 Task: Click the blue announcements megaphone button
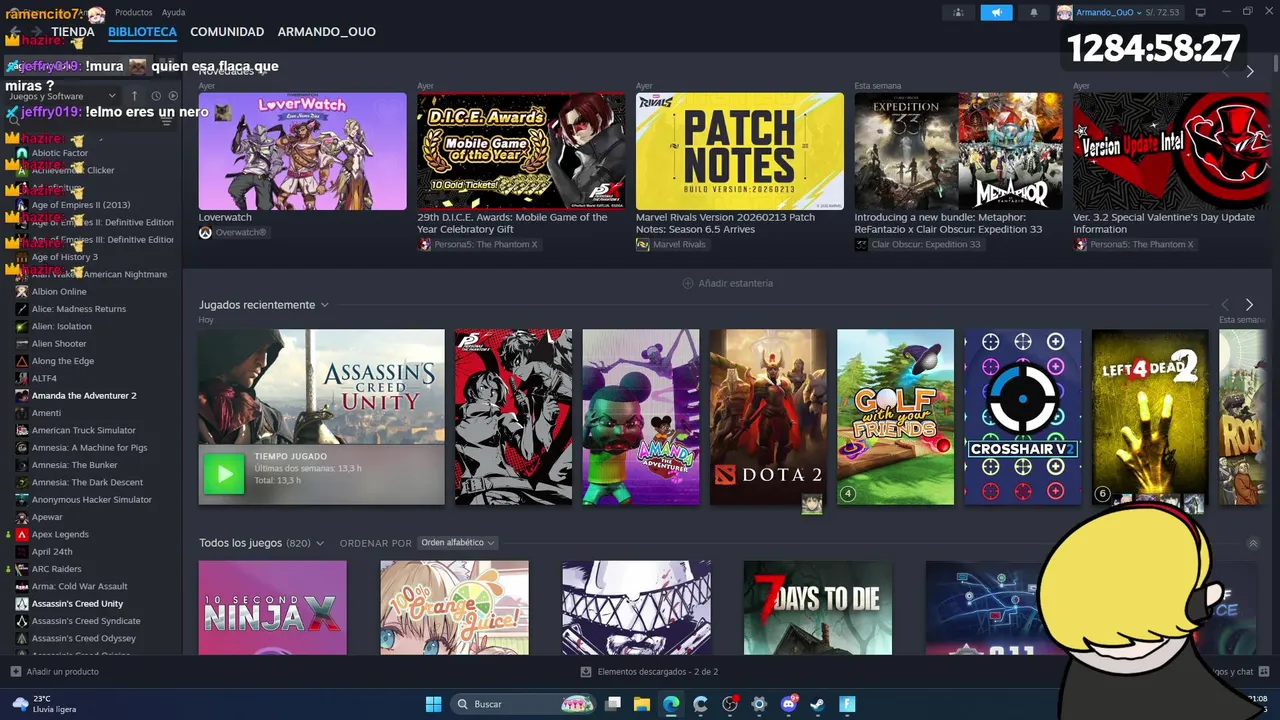tap(996, 12)
